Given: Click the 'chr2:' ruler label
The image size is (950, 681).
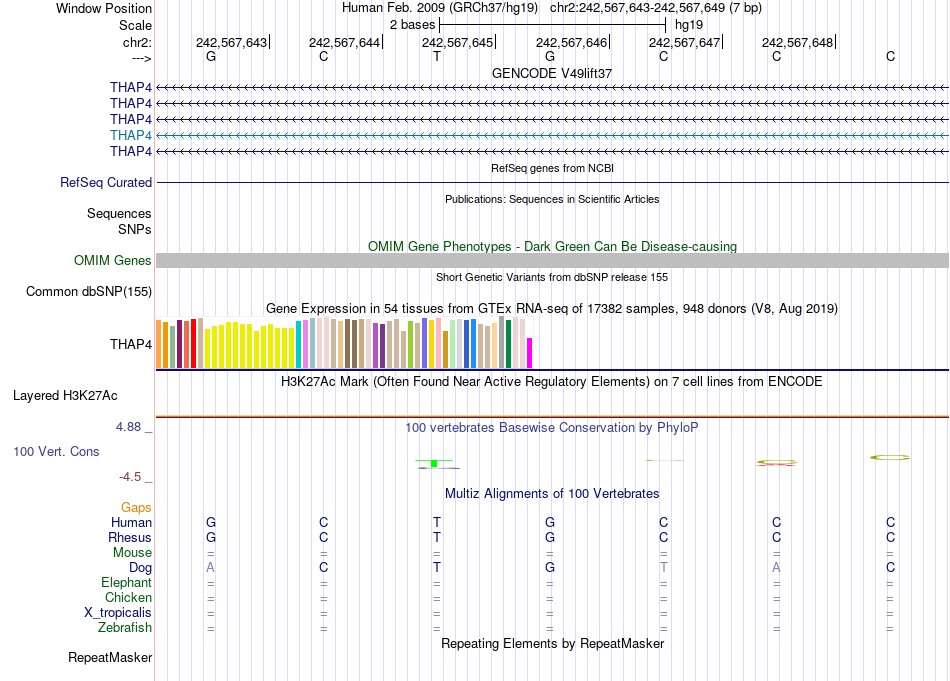Looking at the screenshot, I should coord(137,42).
